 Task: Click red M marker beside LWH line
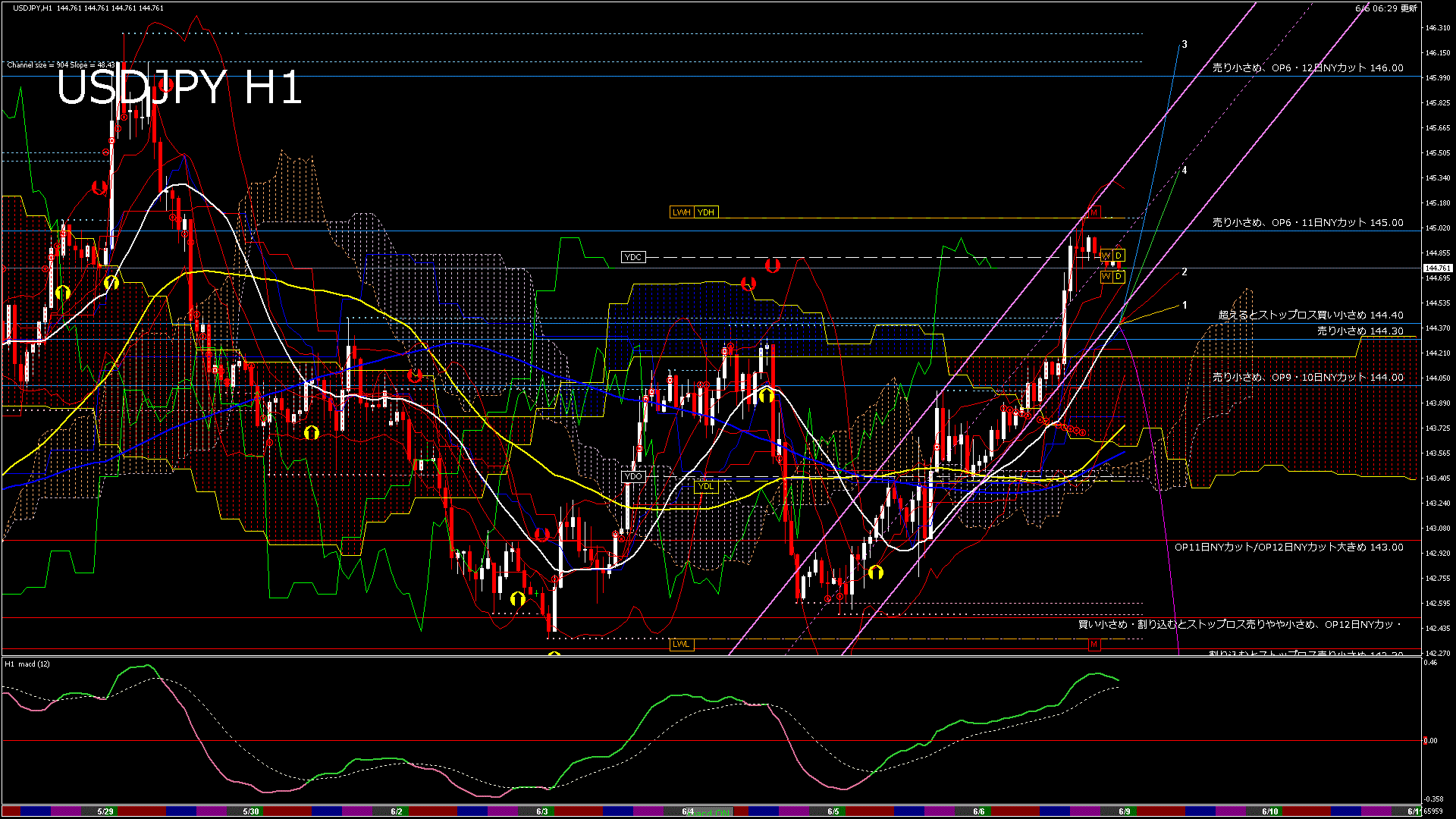1094,213
